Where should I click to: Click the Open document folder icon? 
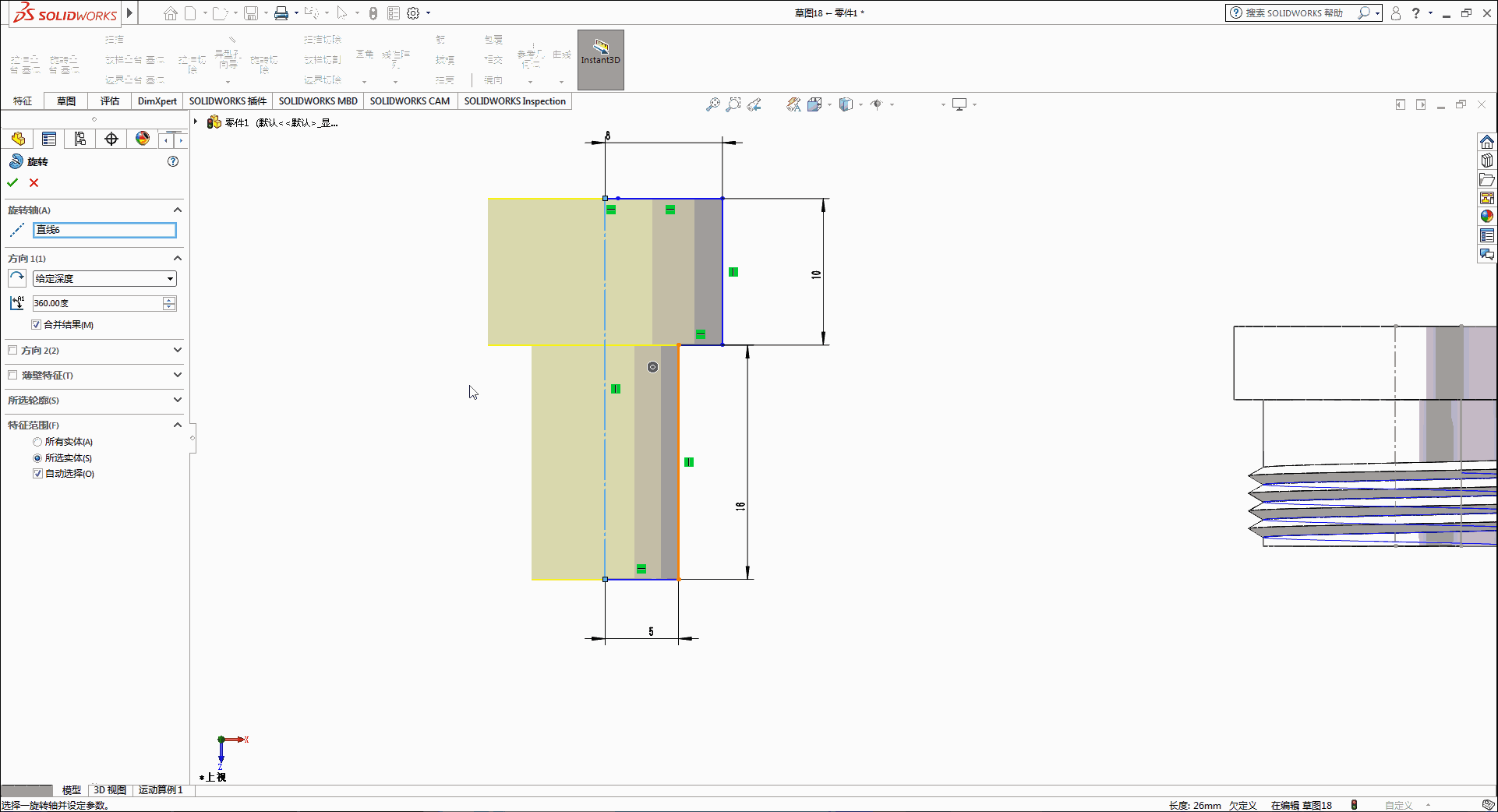(221, 13)
